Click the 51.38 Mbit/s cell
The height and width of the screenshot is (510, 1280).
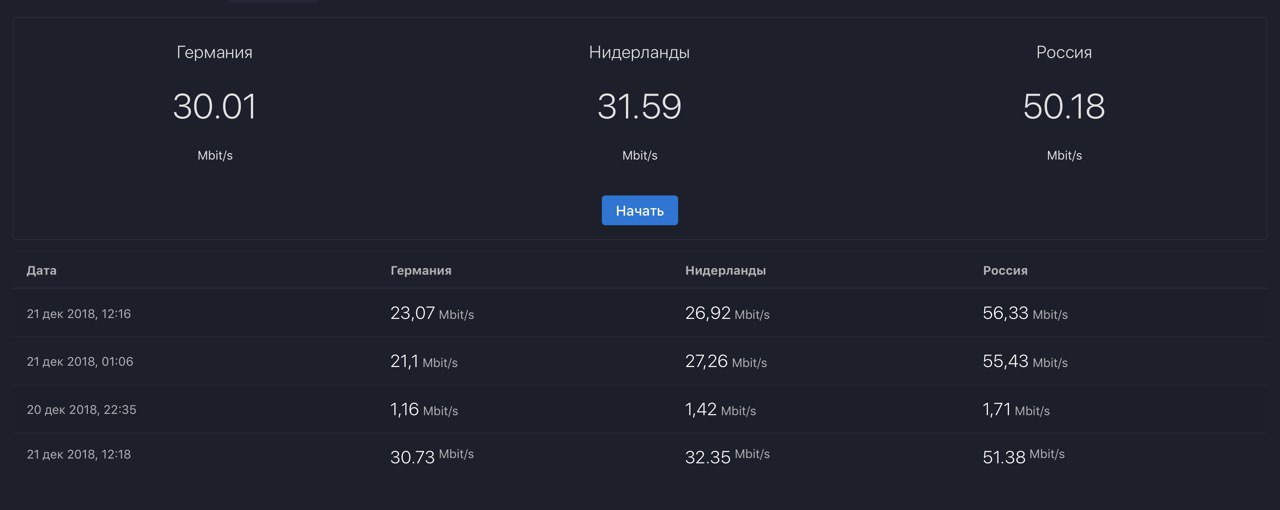[x=1024, y=456]
